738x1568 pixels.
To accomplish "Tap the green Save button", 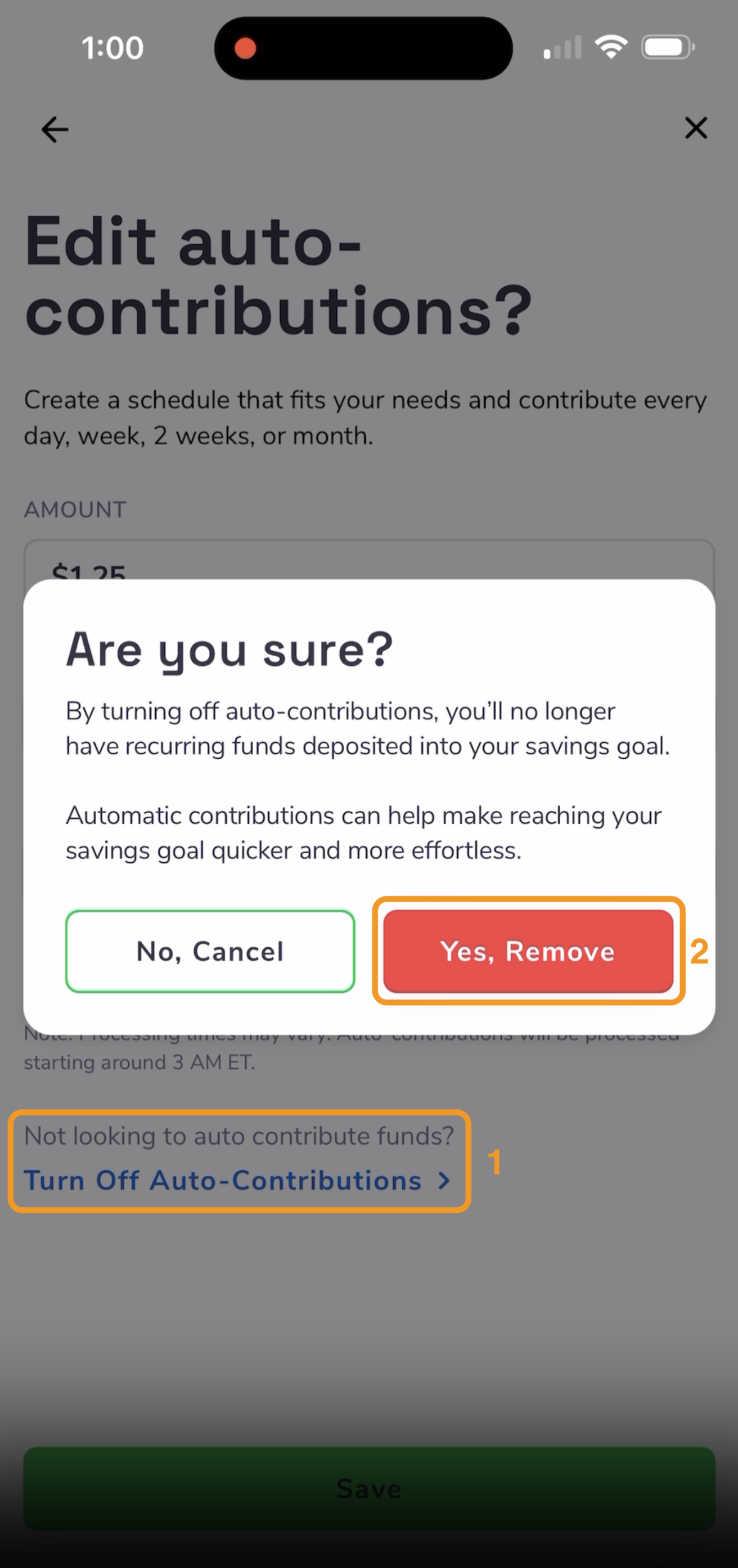I will click(x=368, y=1488).
